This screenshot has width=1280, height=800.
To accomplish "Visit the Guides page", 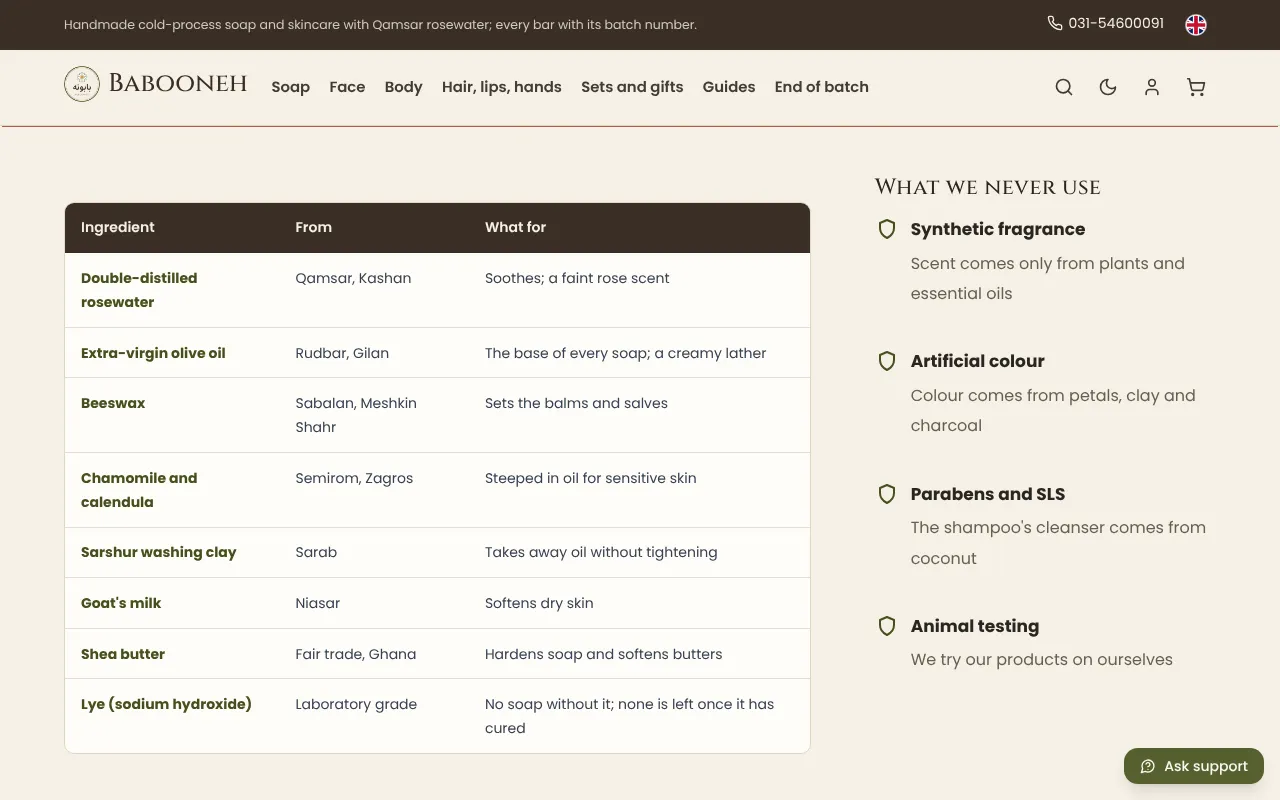I will pyautogui.click(x=729, y=87).
